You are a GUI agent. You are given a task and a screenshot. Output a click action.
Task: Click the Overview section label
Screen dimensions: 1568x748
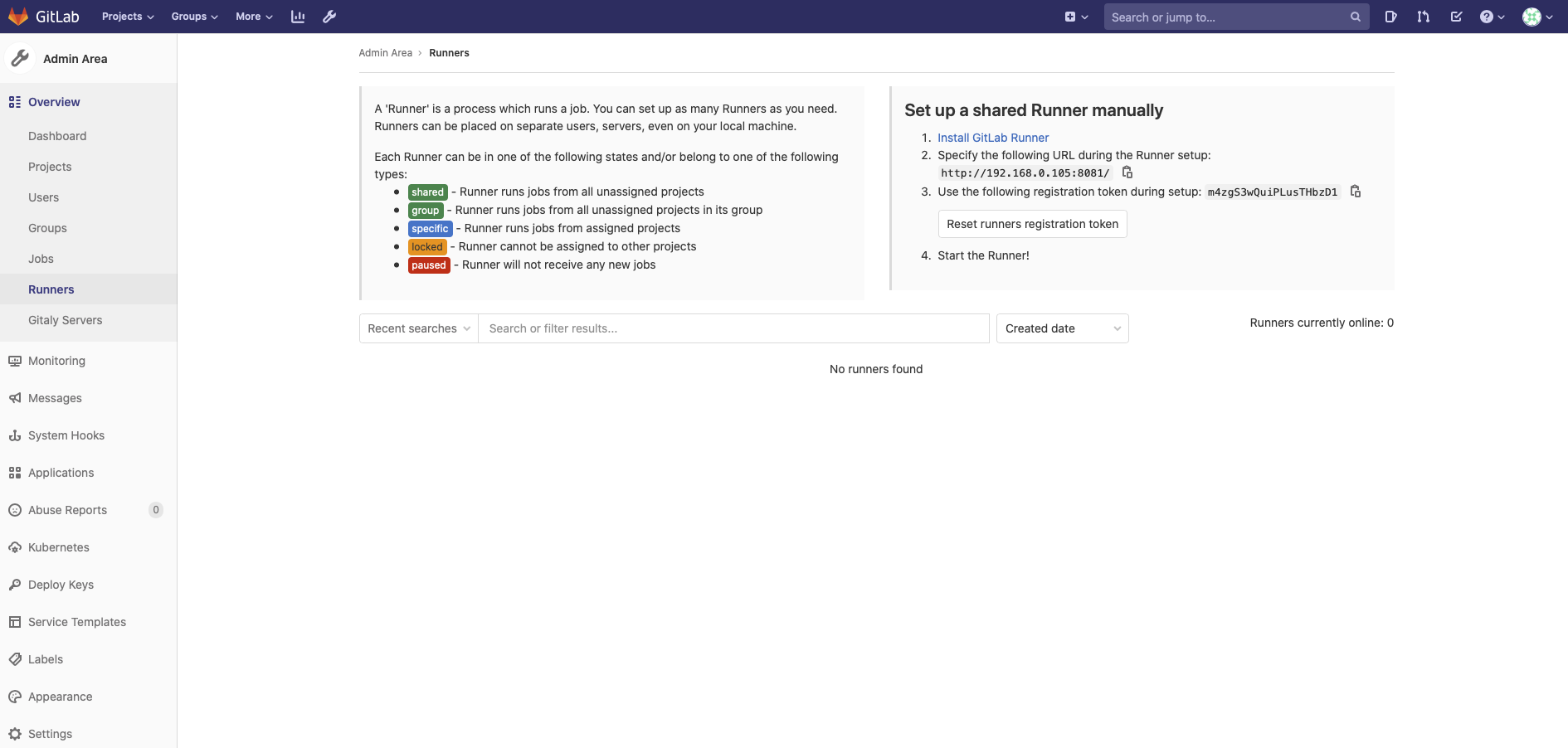(54, 102)
